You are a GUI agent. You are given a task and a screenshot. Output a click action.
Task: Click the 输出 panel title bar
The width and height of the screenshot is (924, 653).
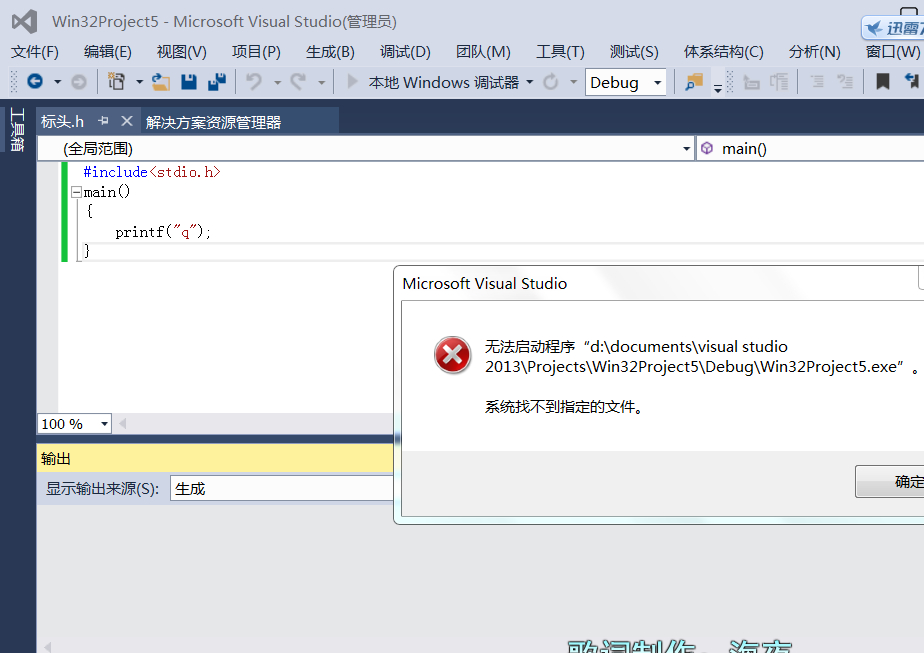coord(215,459)
